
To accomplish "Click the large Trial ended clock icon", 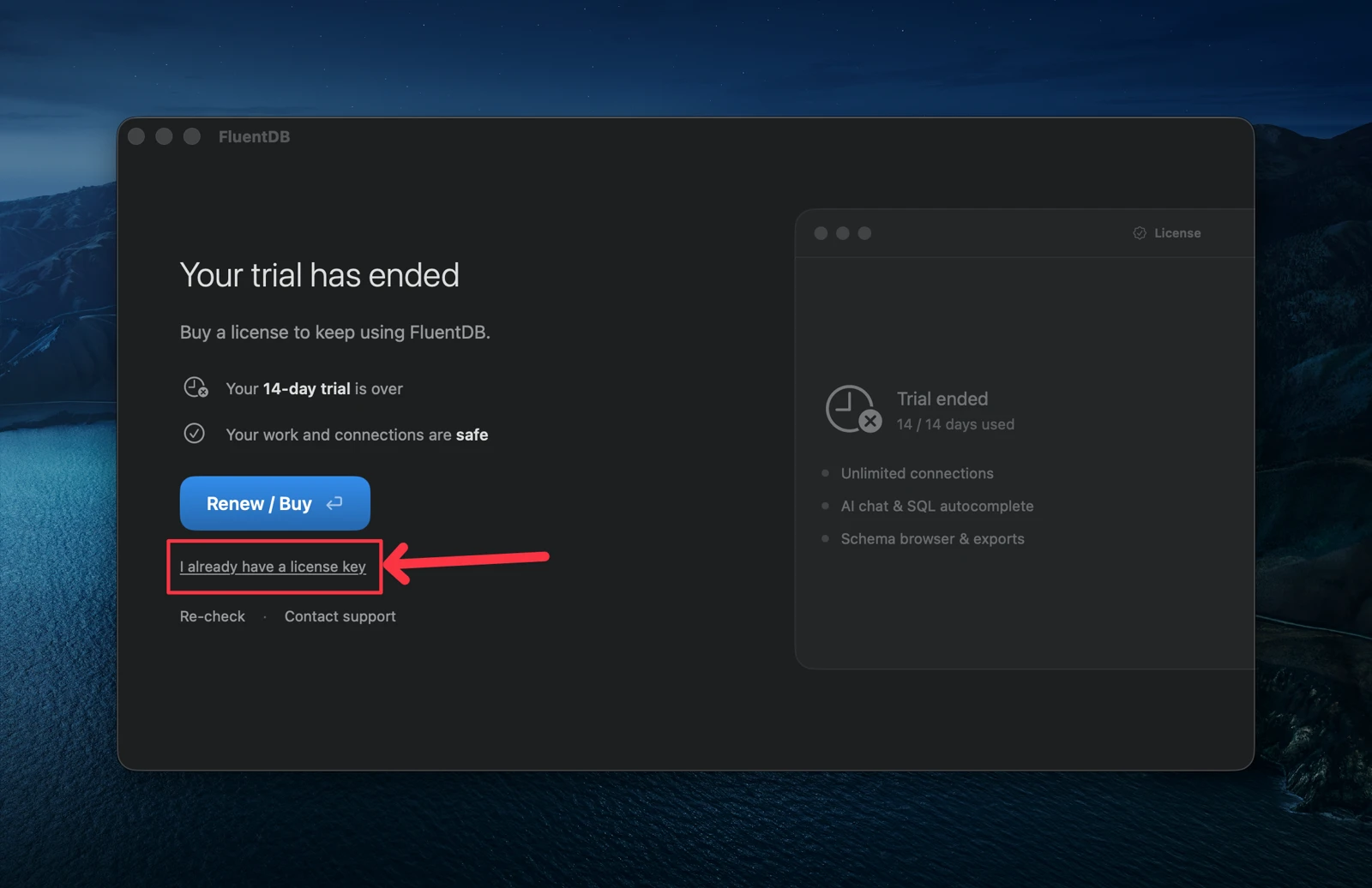I will tap(852, 409).
